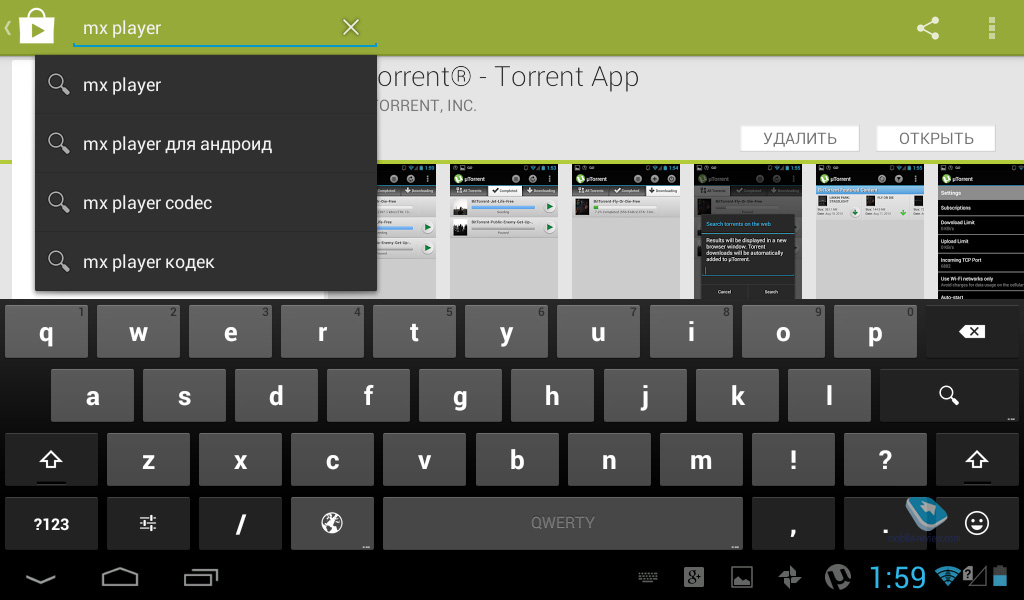Select suggestion 'mx player codec'

tap(206, 202)
